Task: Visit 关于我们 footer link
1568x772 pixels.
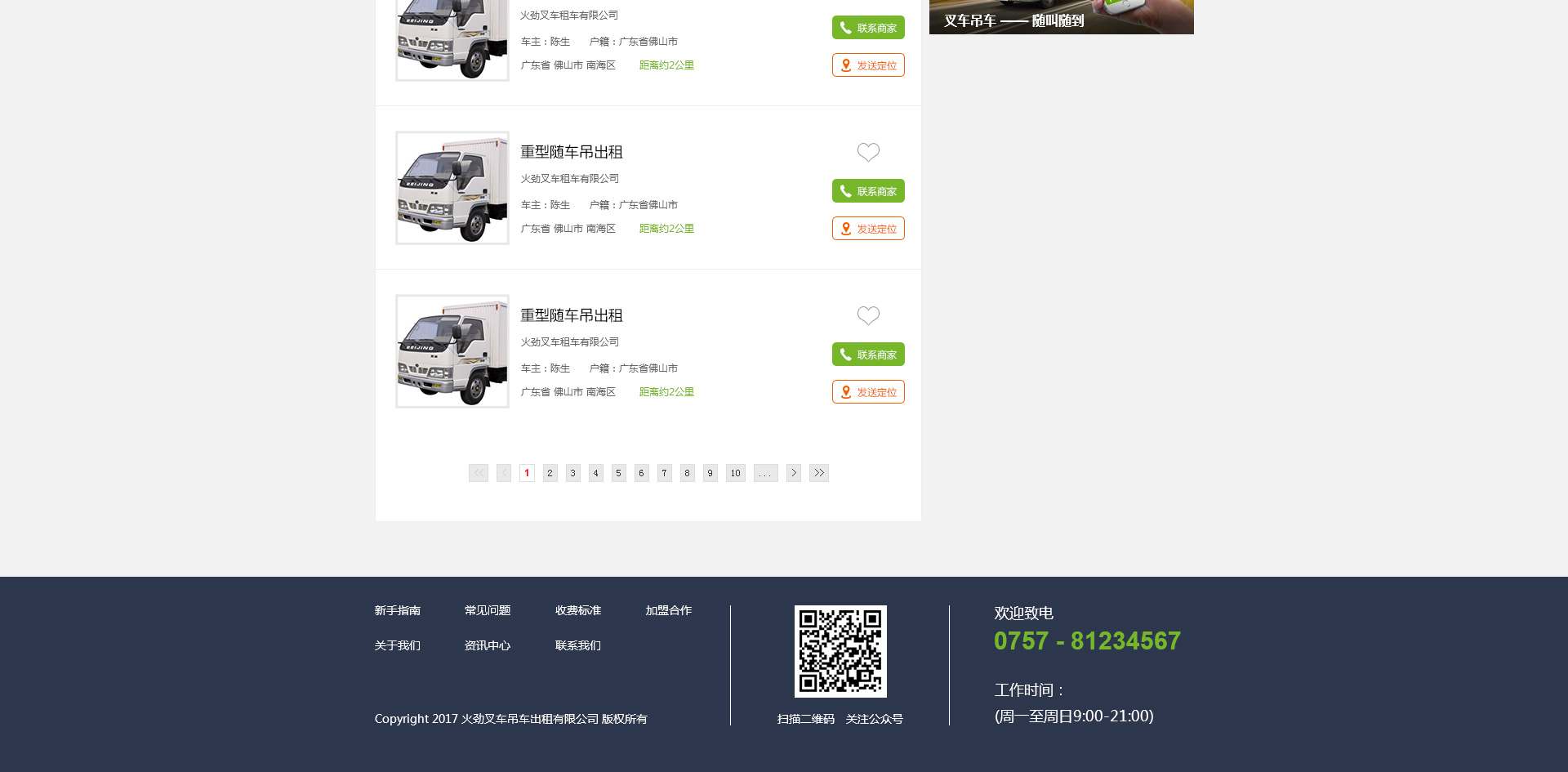Action: click(398, 646)
